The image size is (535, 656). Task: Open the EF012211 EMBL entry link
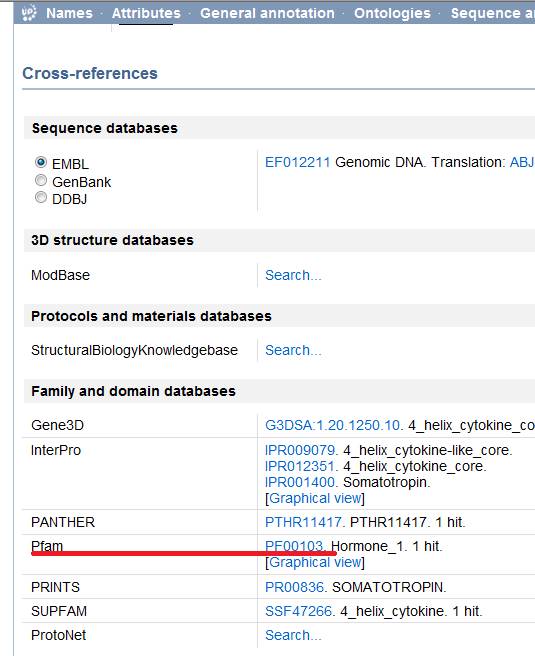tap(297, 162)
